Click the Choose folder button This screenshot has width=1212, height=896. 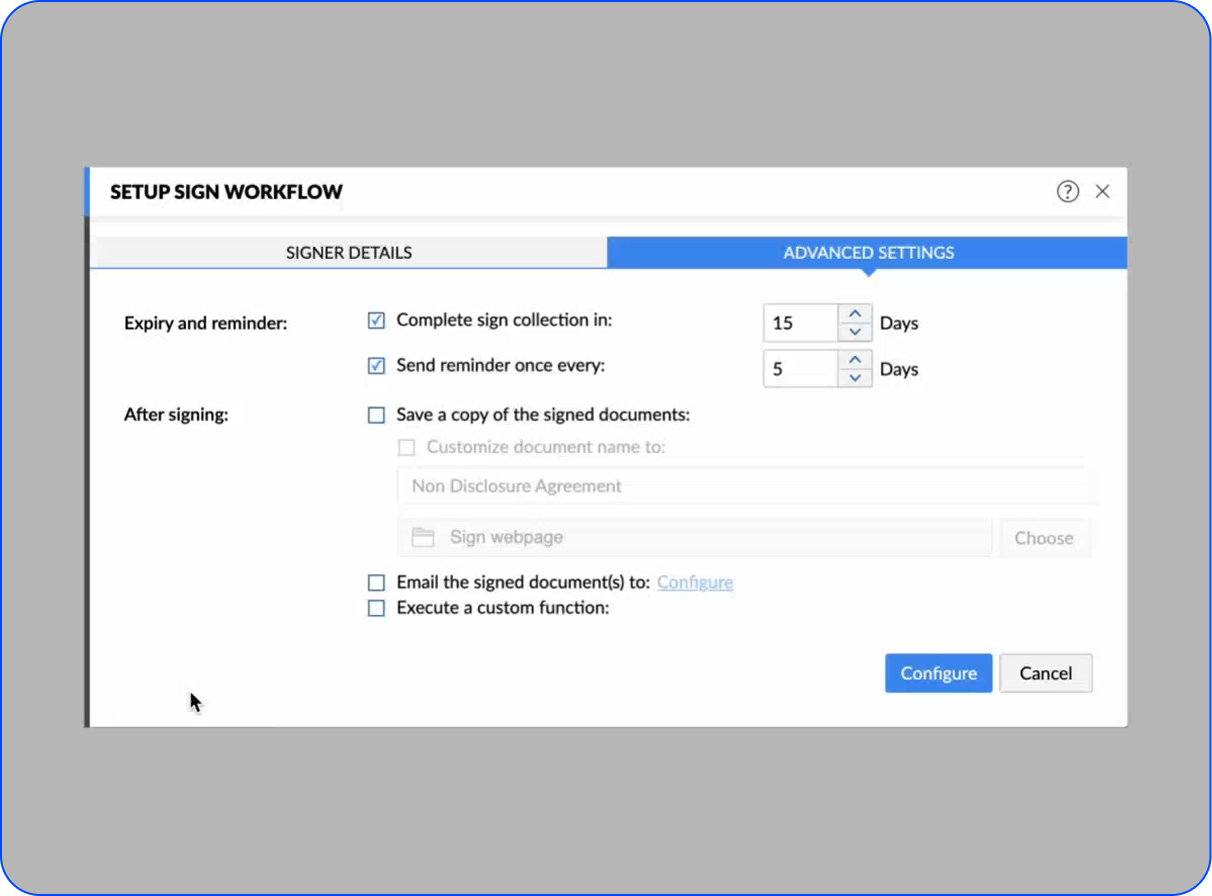[x=1044, y=538]
